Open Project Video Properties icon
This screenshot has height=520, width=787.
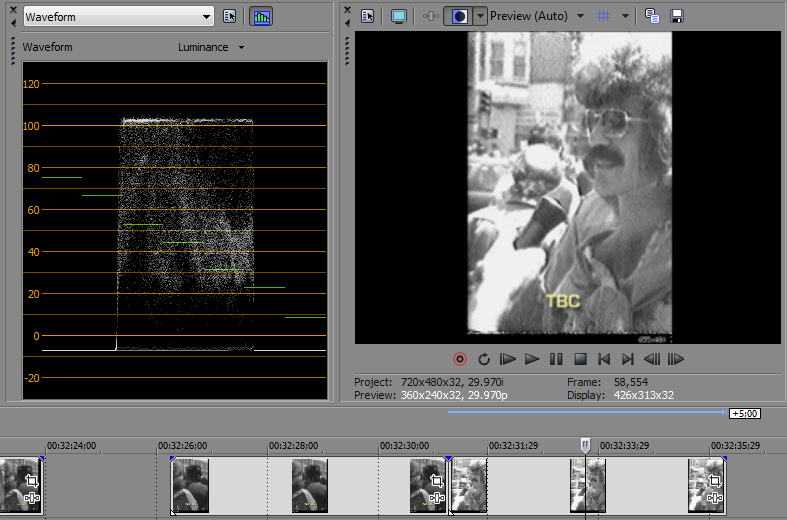tap(368, 16)
